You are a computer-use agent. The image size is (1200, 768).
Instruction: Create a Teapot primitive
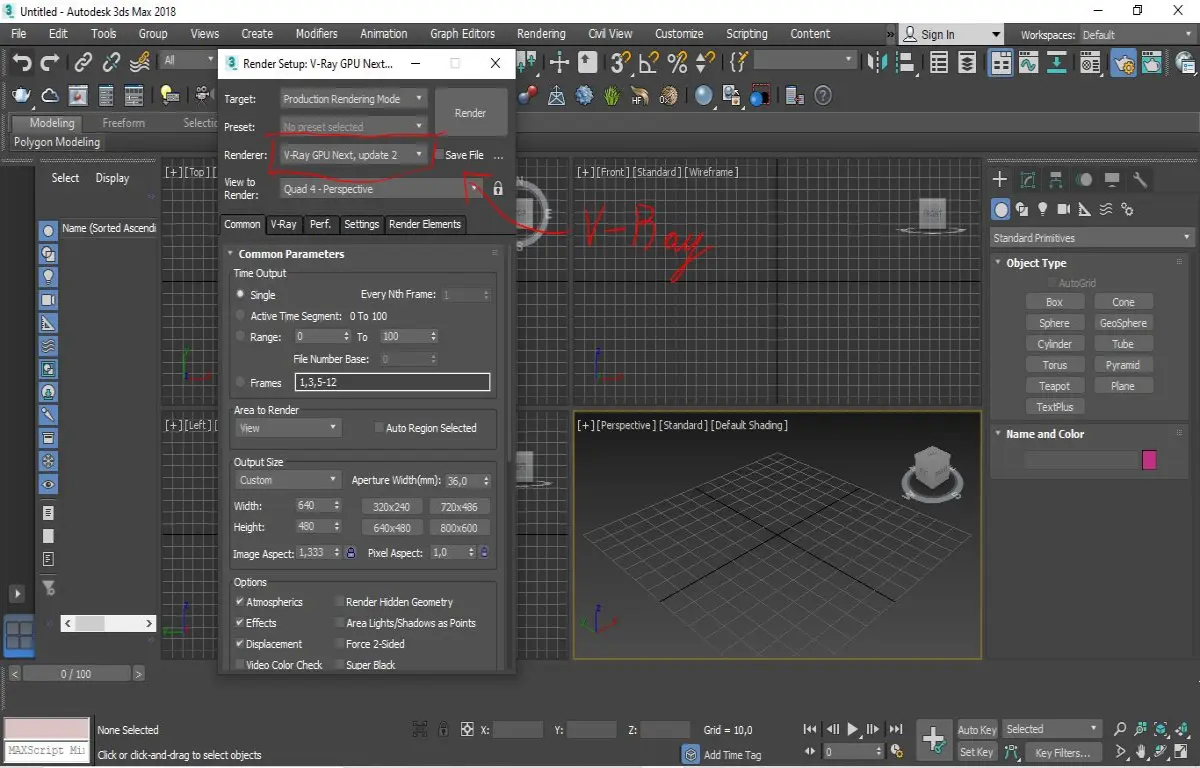point(1054,386)
